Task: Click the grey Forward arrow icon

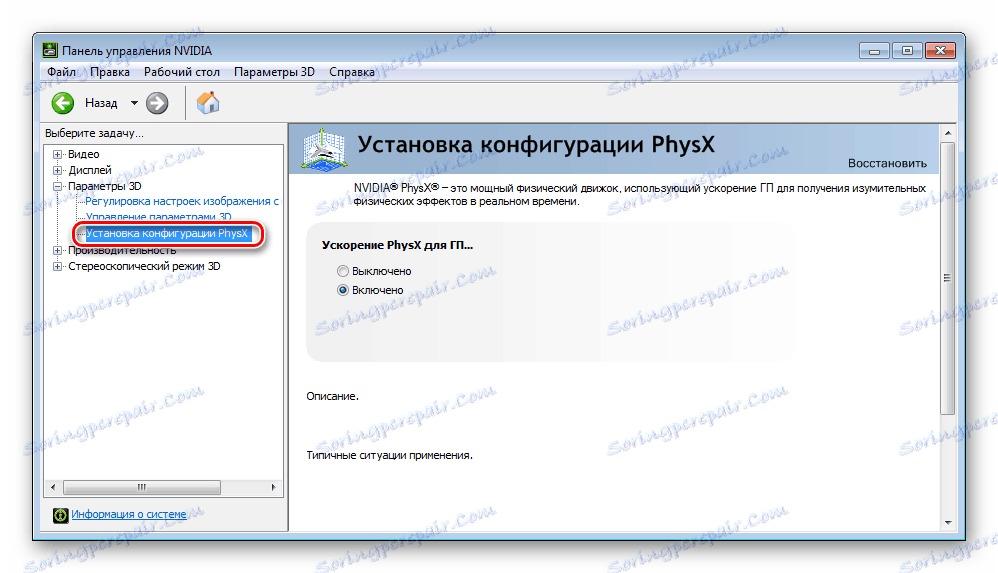Action: (x=157, y=103)
